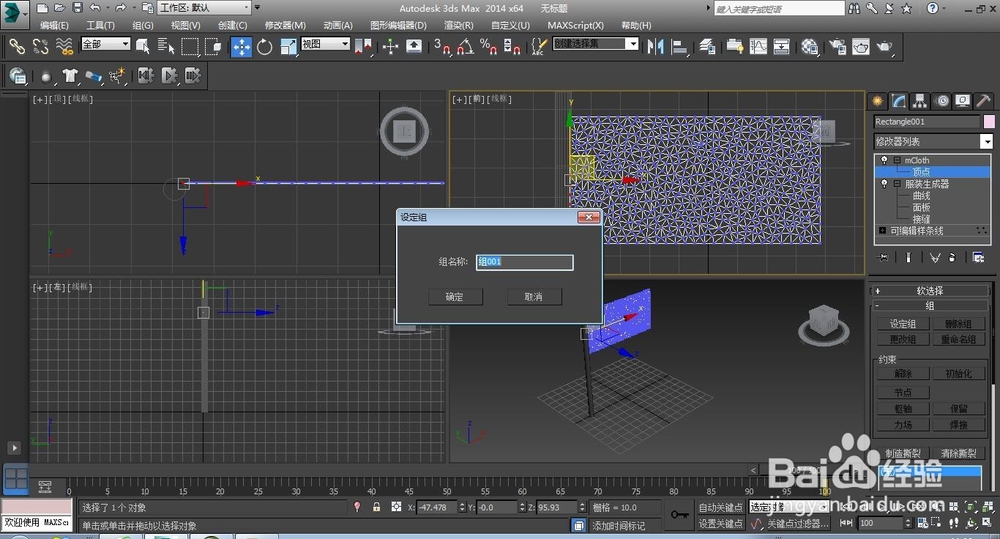Click the Mirror tool icon
Viewport: 1000px width, 539px height.
click(655, 46)
